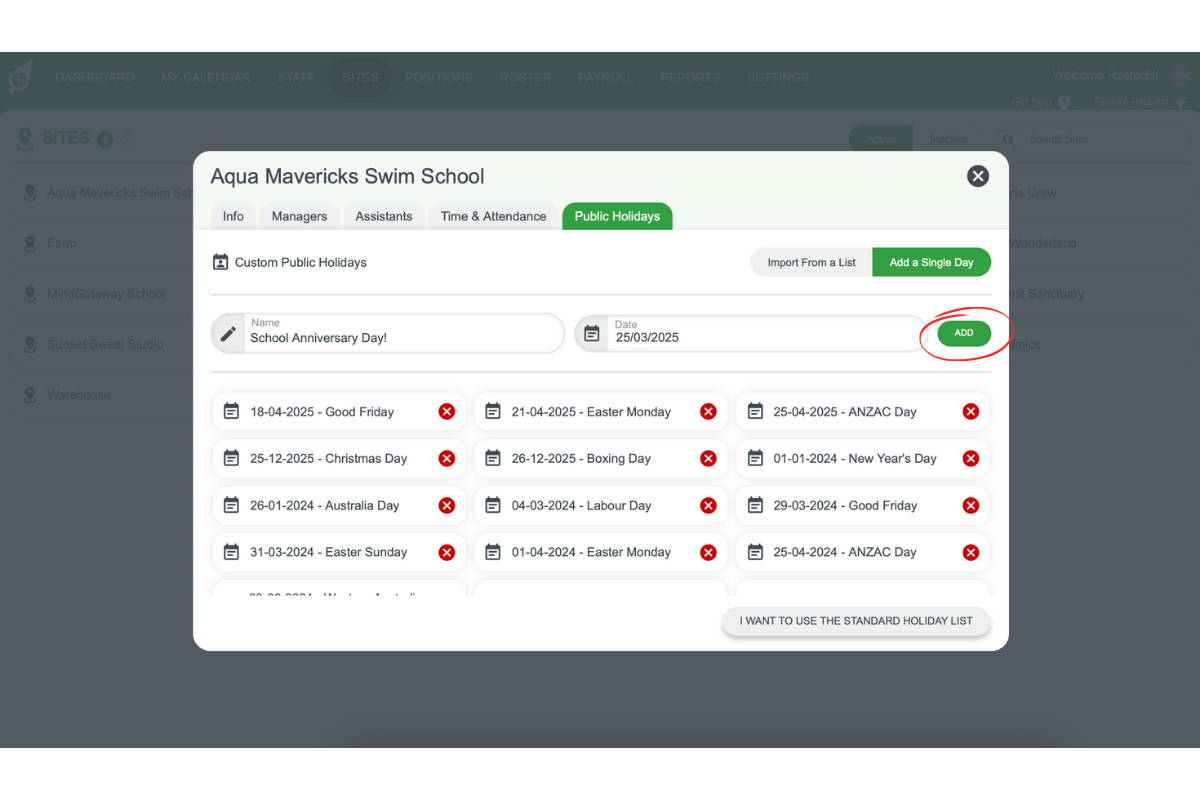Click pencil icon beside Name field
This screenshot has width=1200, height=800.
click(229, 334)
